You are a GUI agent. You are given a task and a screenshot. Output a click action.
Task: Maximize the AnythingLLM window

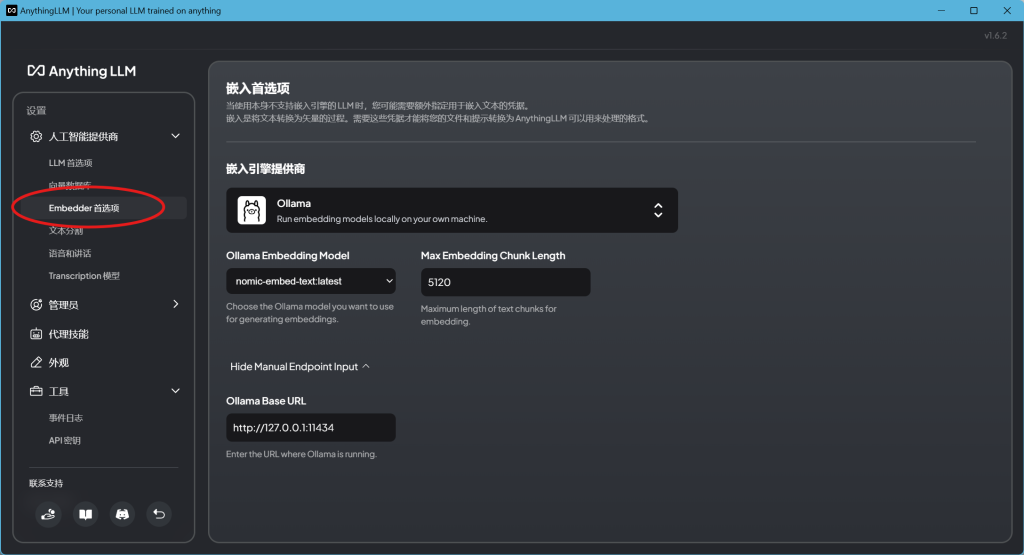974,10
